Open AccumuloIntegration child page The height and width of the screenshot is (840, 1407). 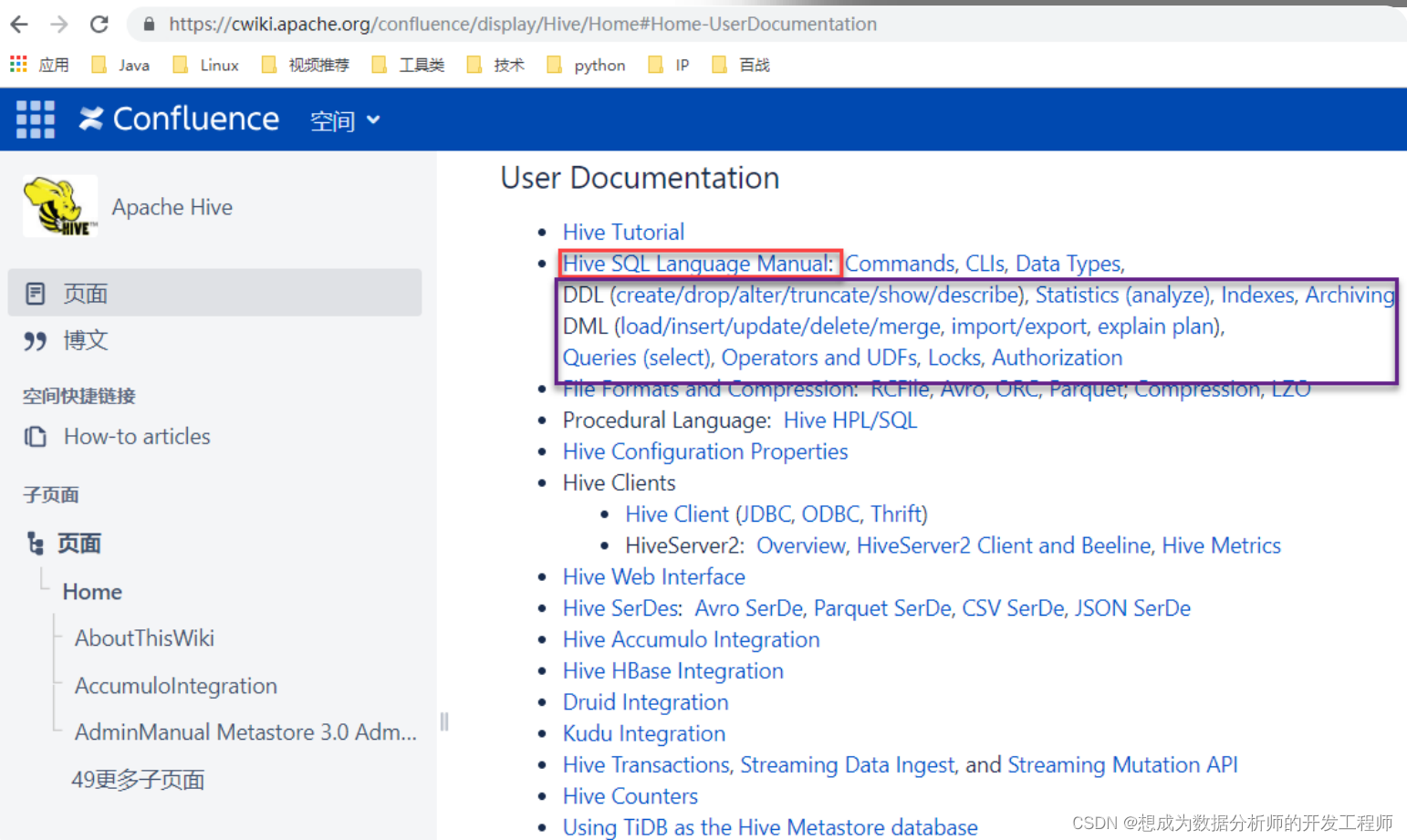(x=176, y=686)
